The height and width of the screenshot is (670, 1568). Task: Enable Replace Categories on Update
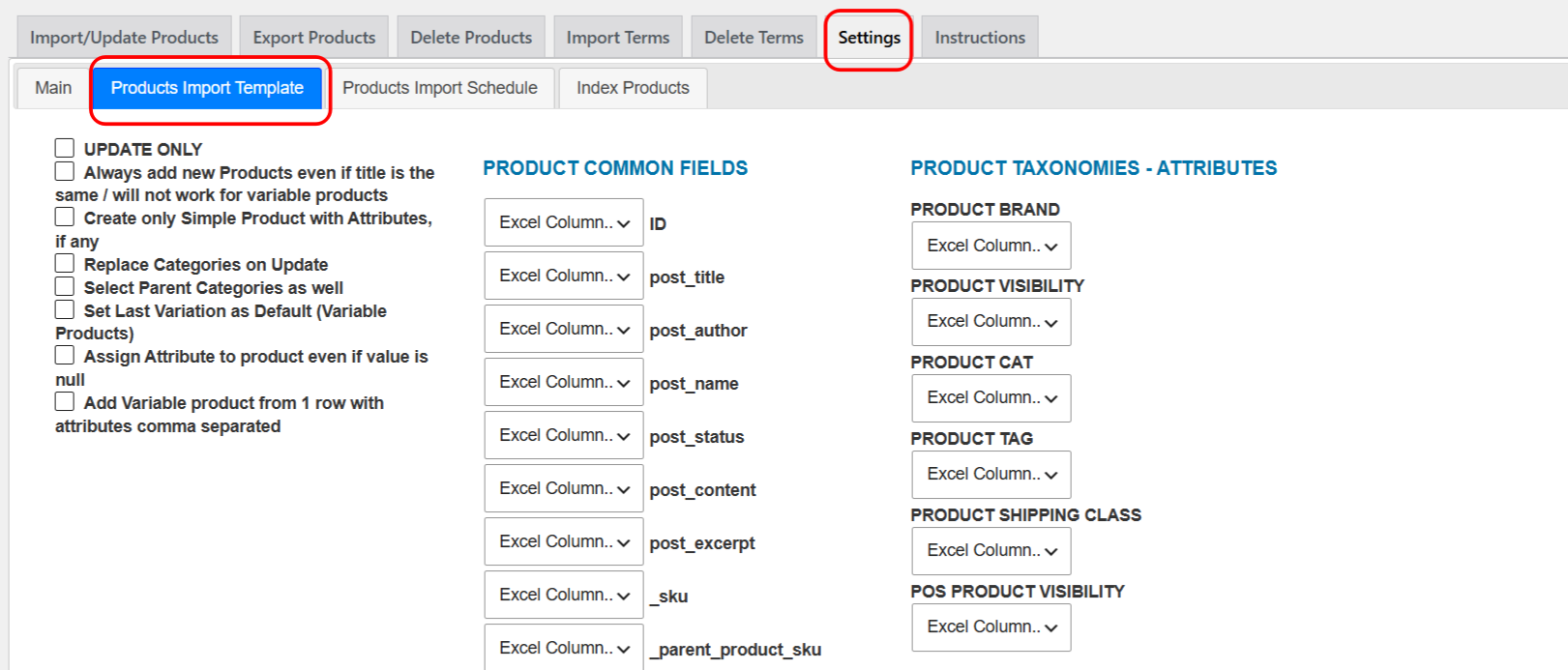65,263
